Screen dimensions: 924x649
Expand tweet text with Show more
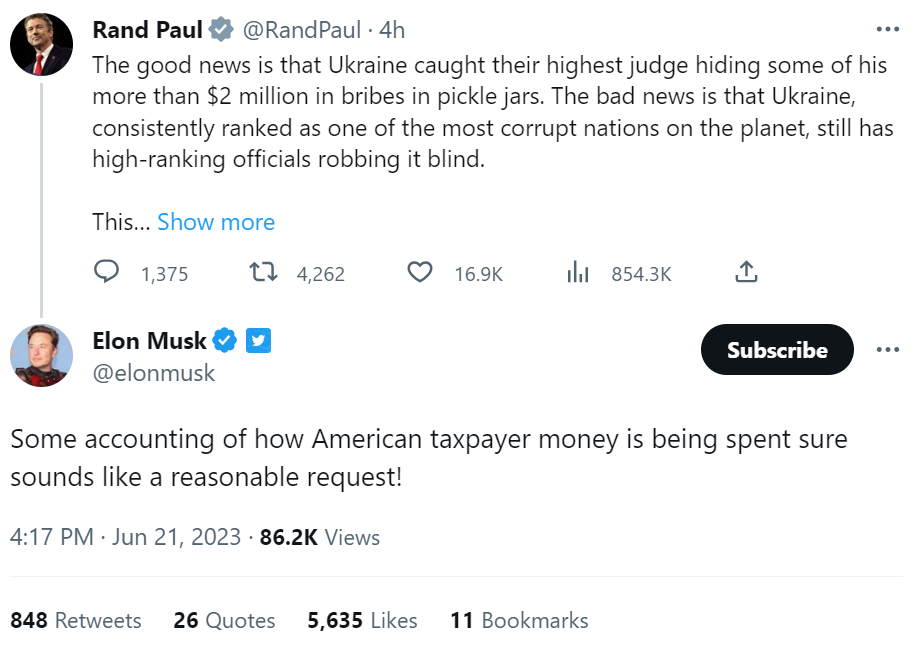[216, 222]
